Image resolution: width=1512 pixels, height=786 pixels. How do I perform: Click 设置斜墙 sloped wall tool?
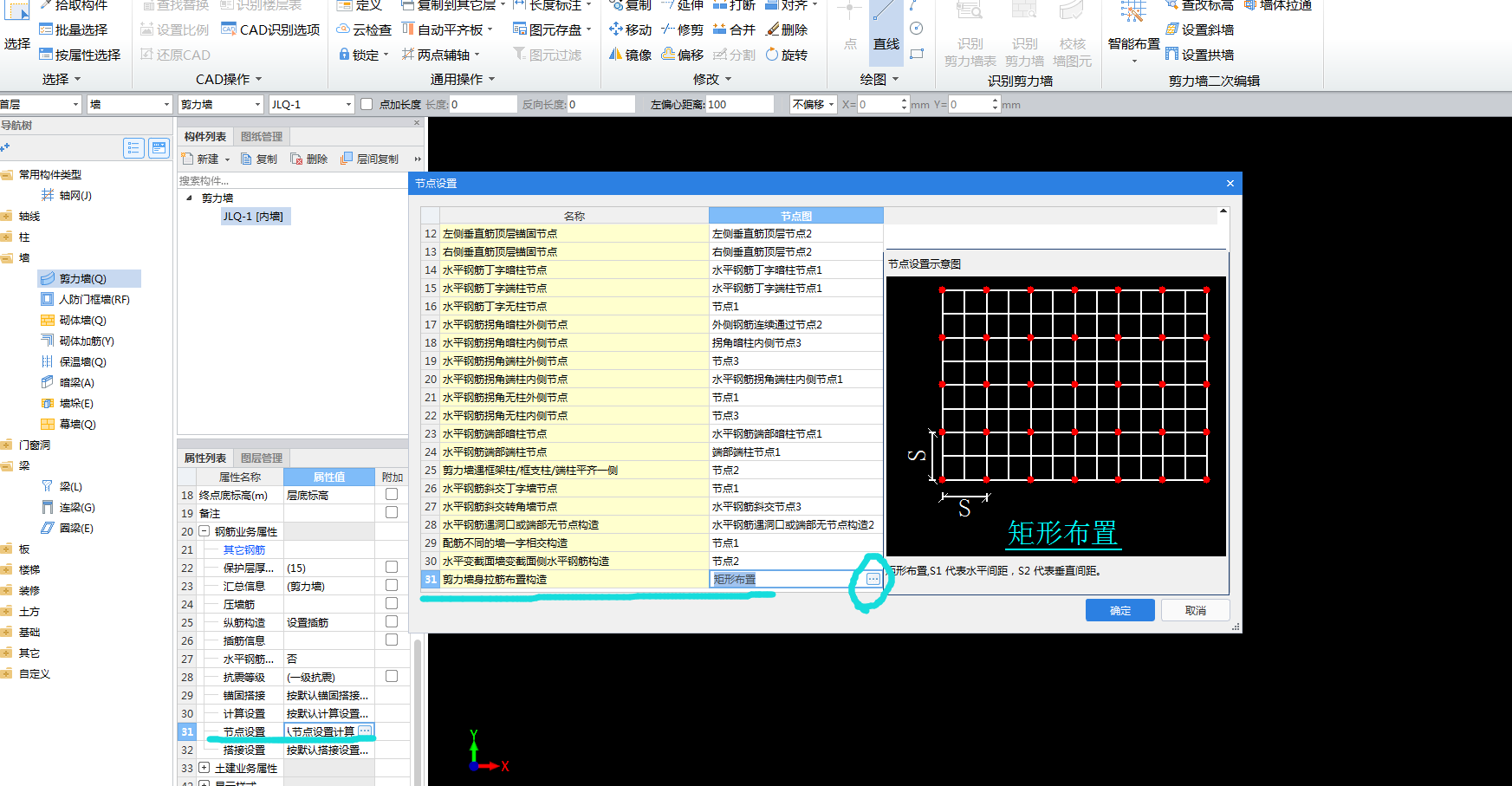pyautogui.click(x=1200, y=29)
